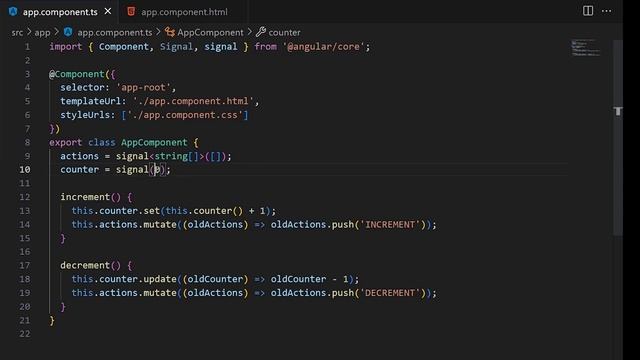640x360 pixels.
Task: Click the HTML file icon on the tab
Action: 131,11
